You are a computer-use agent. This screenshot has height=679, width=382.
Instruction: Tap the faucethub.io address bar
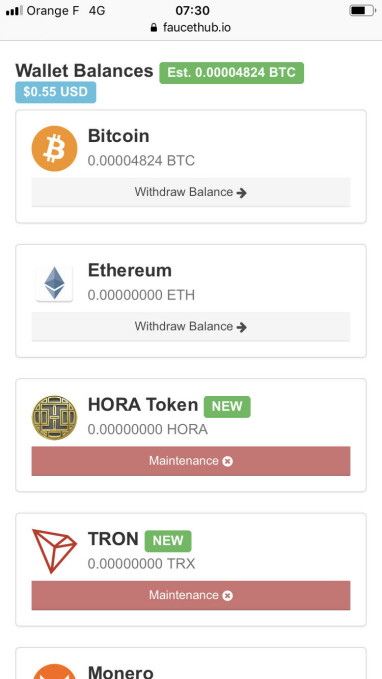coord(191,28)
